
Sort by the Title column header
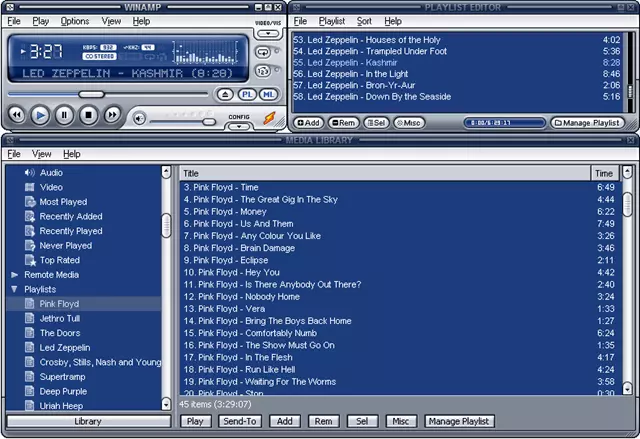pos(385,173)
